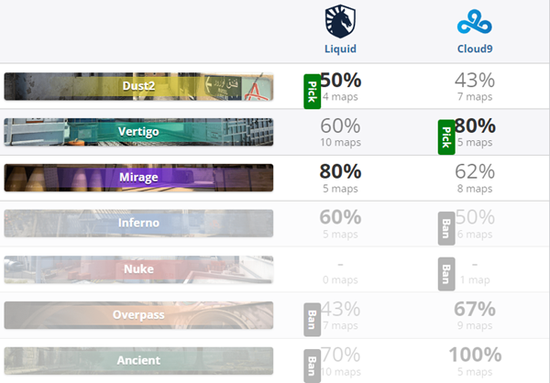This screenshot has width=550, height=383.
Task: Click Liquid's Ban badge on Overpass
Action: pos(312,320)
